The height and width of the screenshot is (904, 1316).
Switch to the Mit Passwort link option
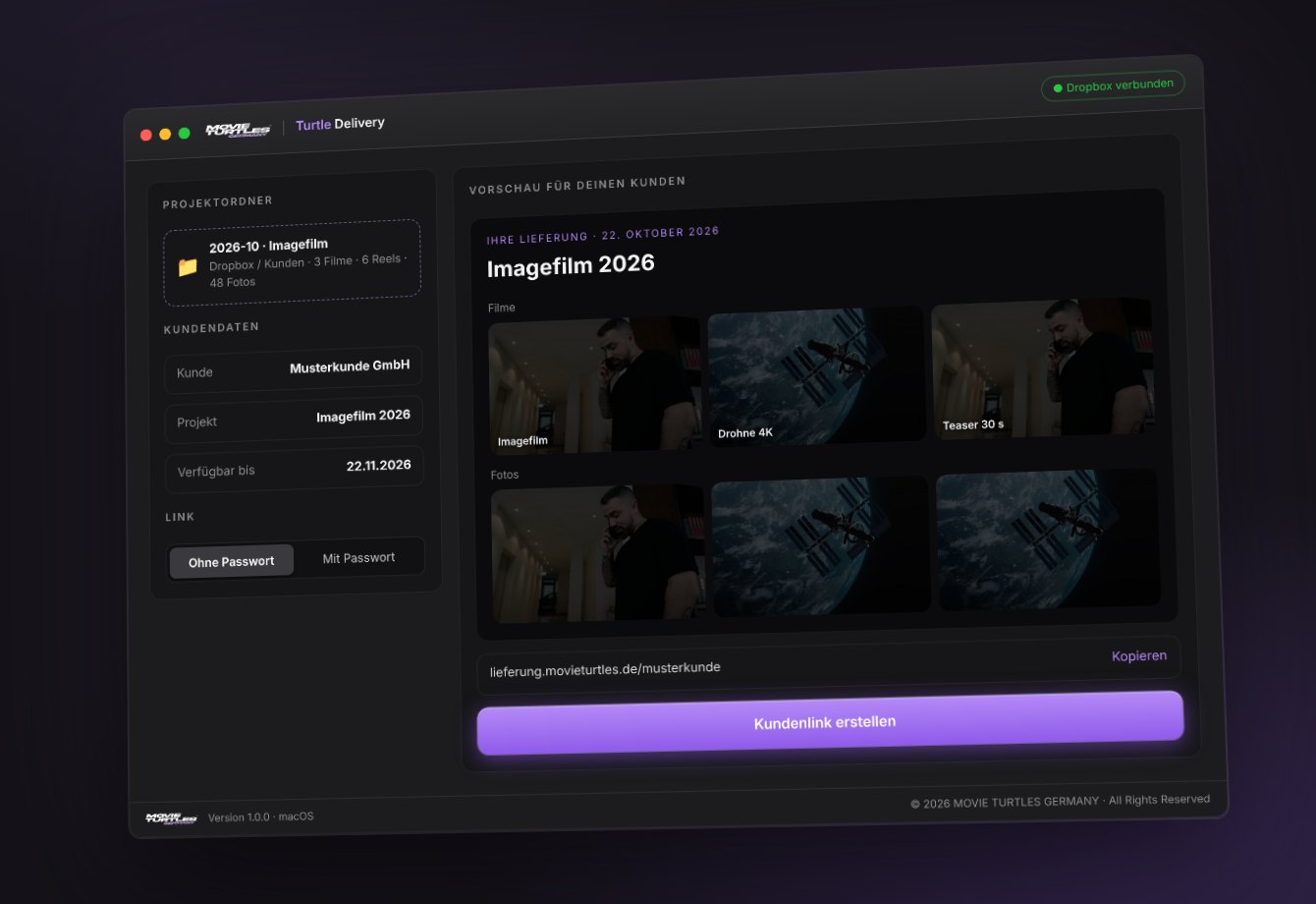point(358,558)
